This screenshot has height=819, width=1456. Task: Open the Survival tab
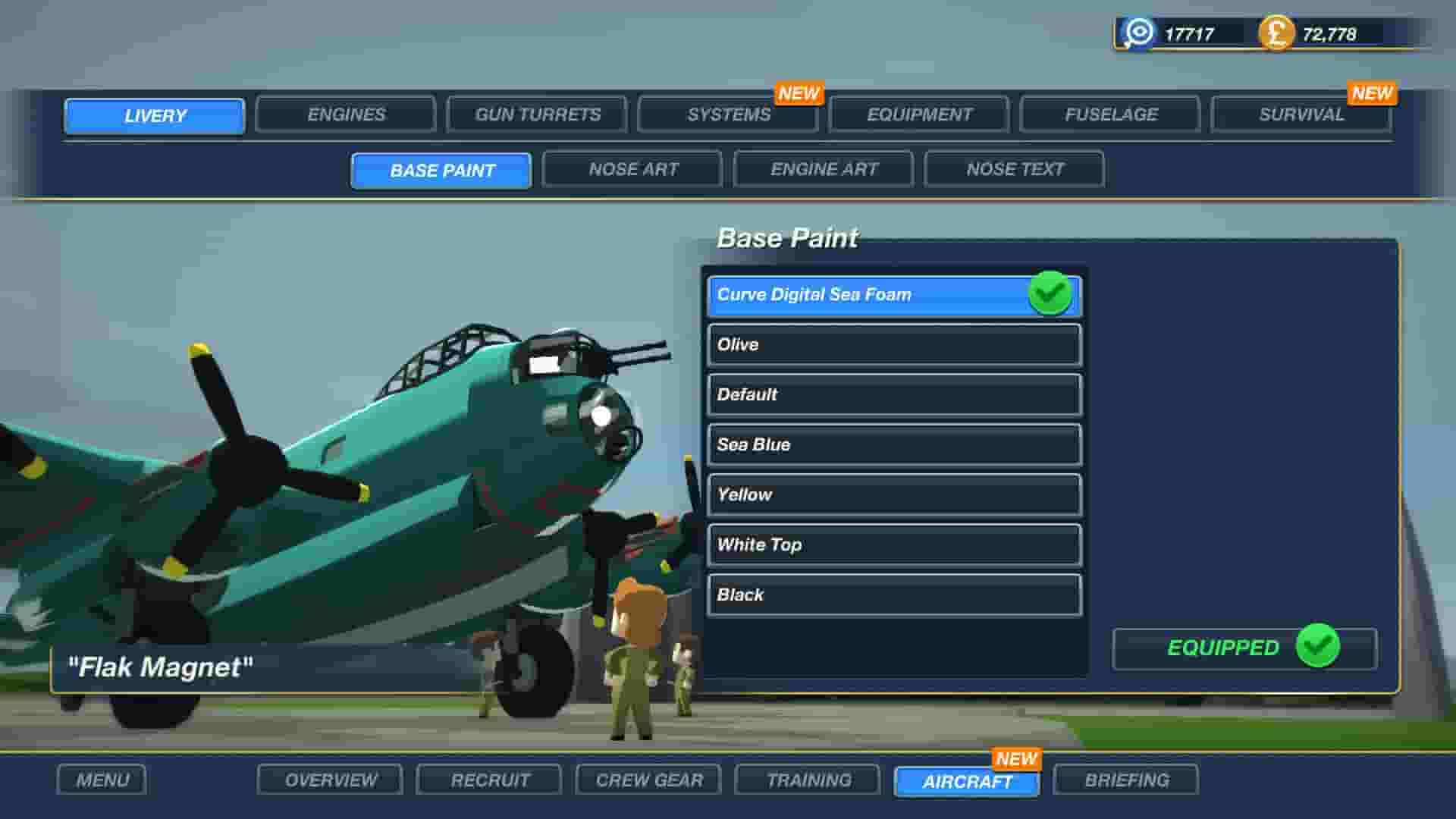click(1301, 115)
